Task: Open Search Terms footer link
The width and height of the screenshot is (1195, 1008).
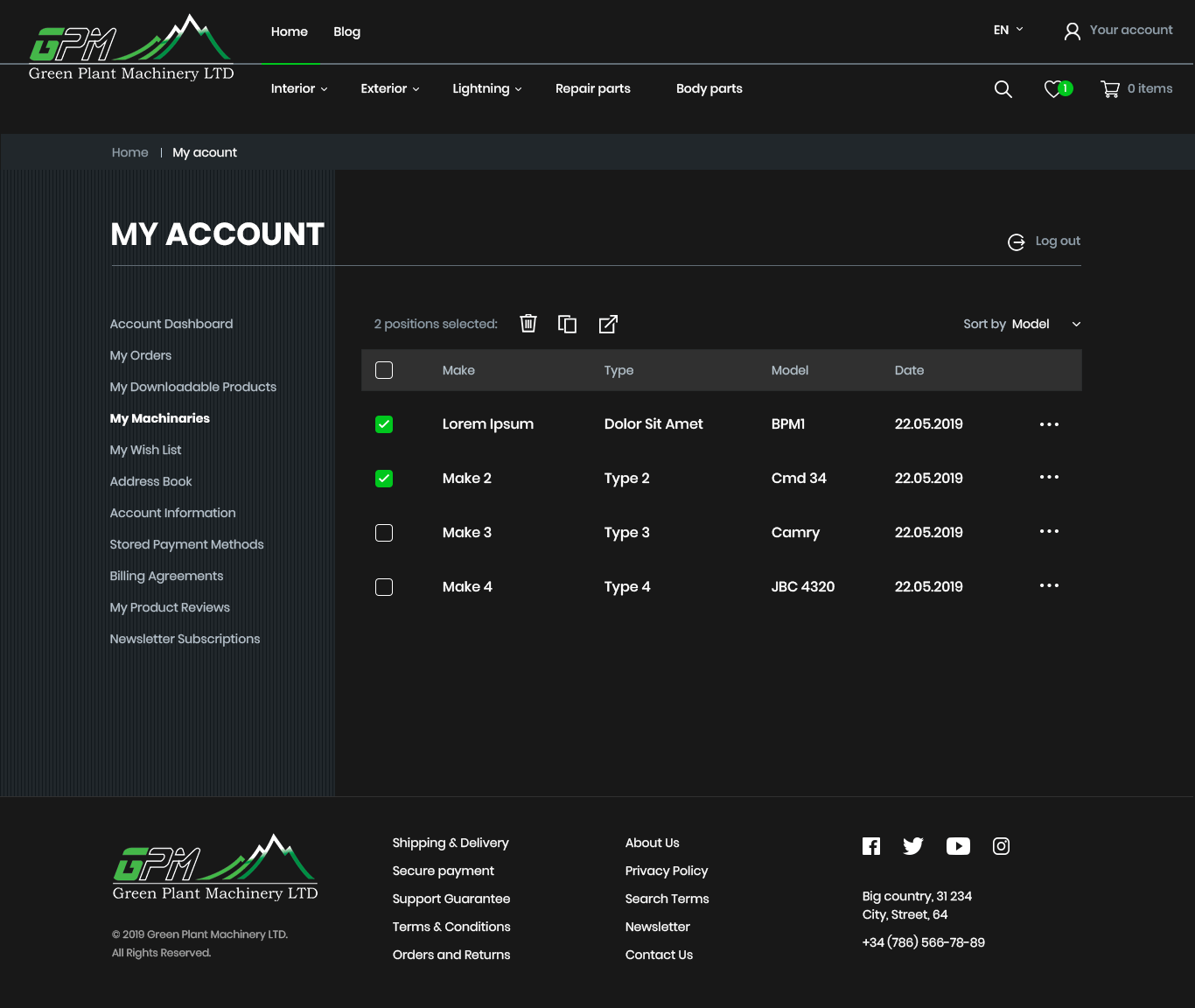Action: [667, 899]
